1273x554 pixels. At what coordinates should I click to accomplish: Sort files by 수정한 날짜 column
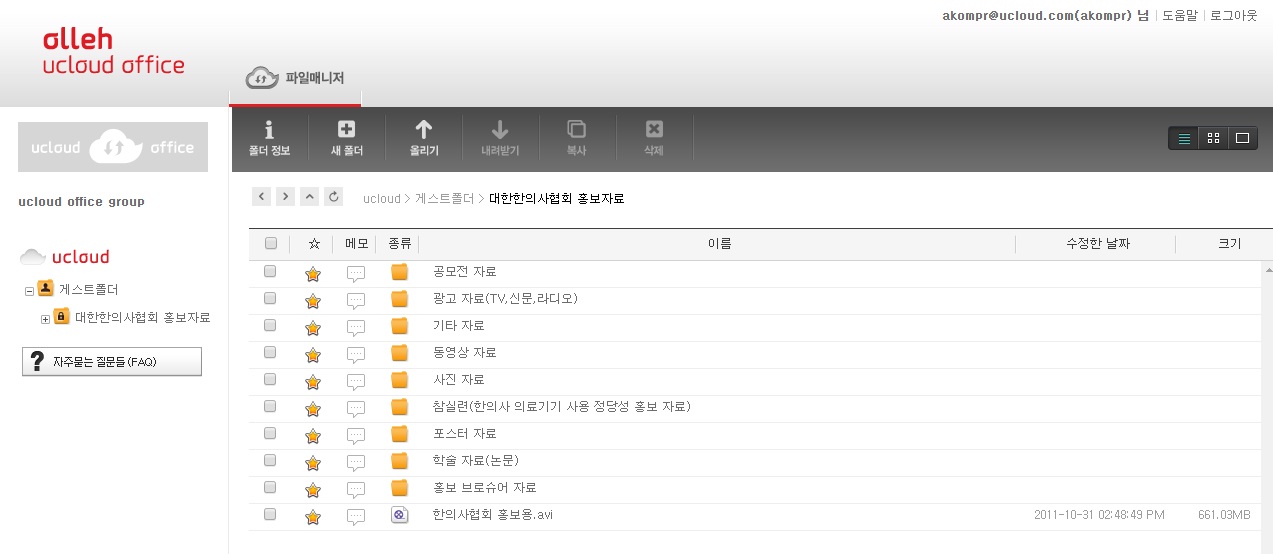[1097, 244]
